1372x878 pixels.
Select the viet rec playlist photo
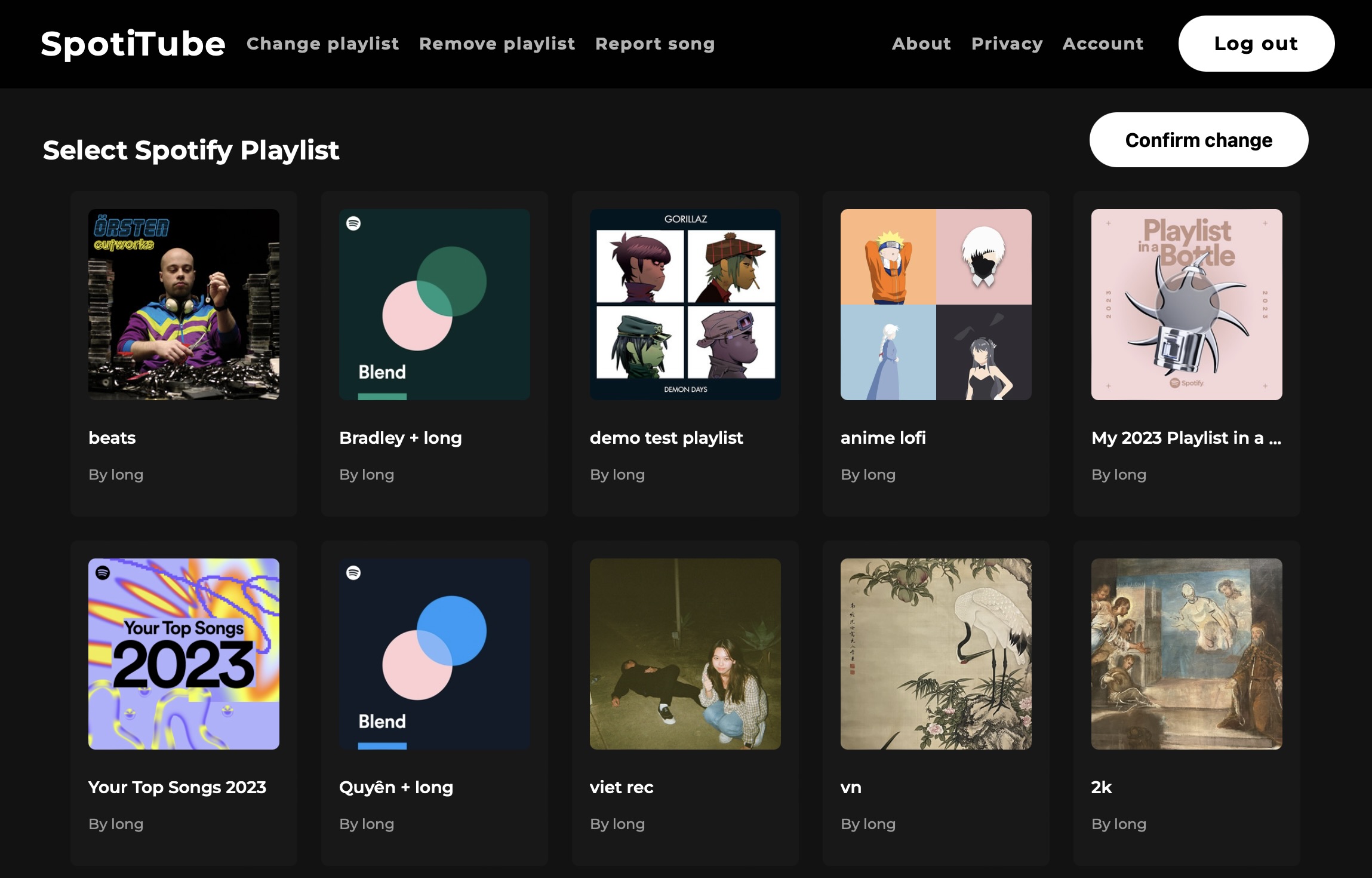point(685,654)
